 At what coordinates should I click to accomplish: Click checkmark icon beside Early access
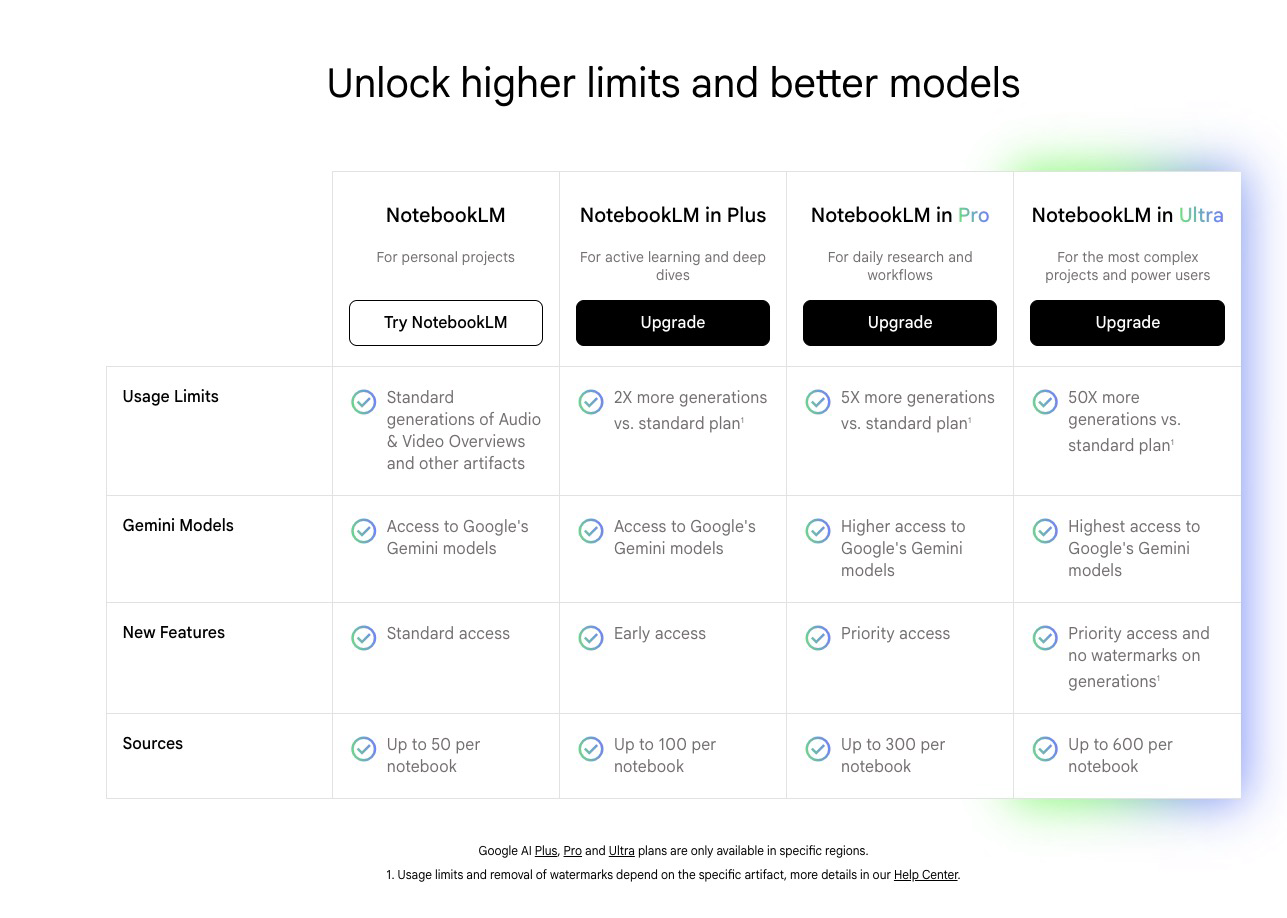tap(591, 638)
